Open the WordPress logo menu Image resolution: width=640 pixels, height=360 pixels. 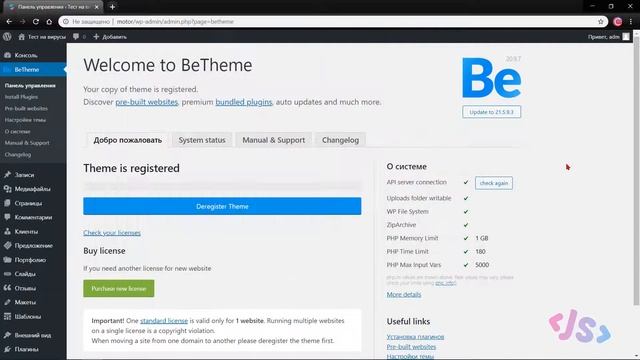pyautogui.click(x=7, y=37)
